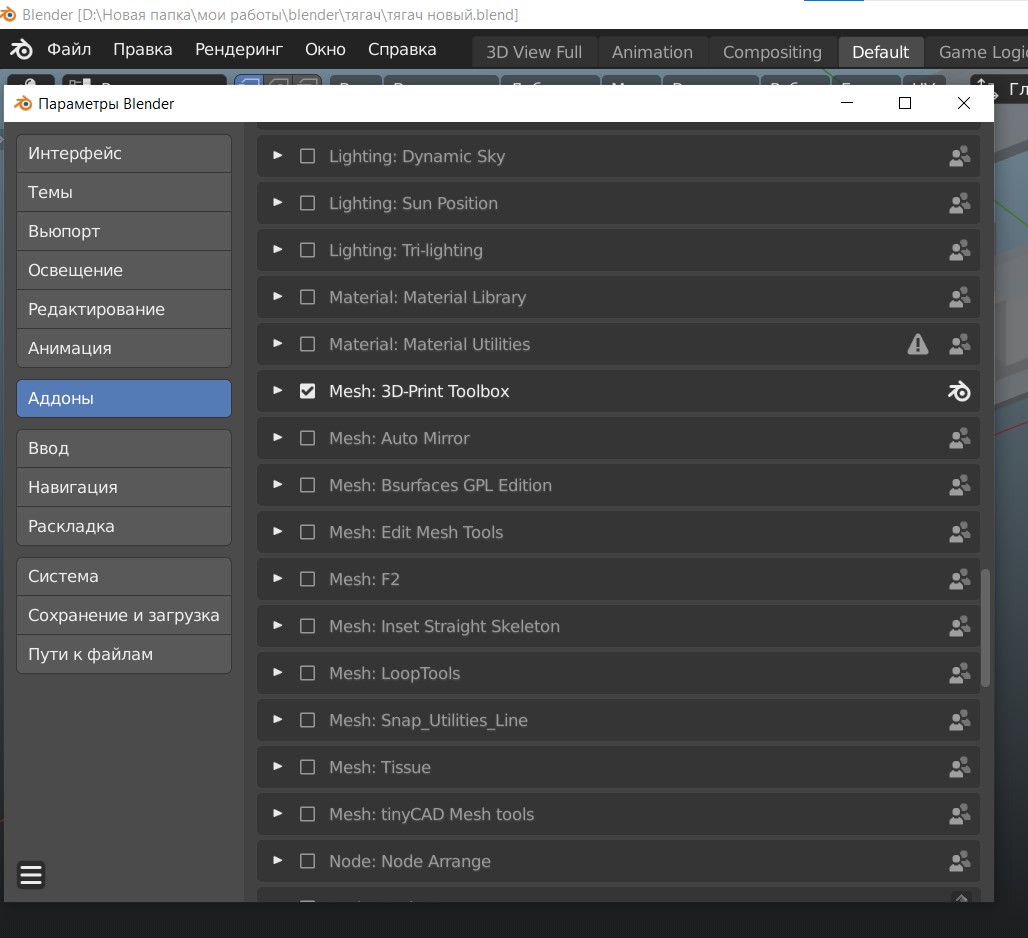Click the Blender logo in the menu bar
The image size is (1028, 938).
(x=21, y=50)
